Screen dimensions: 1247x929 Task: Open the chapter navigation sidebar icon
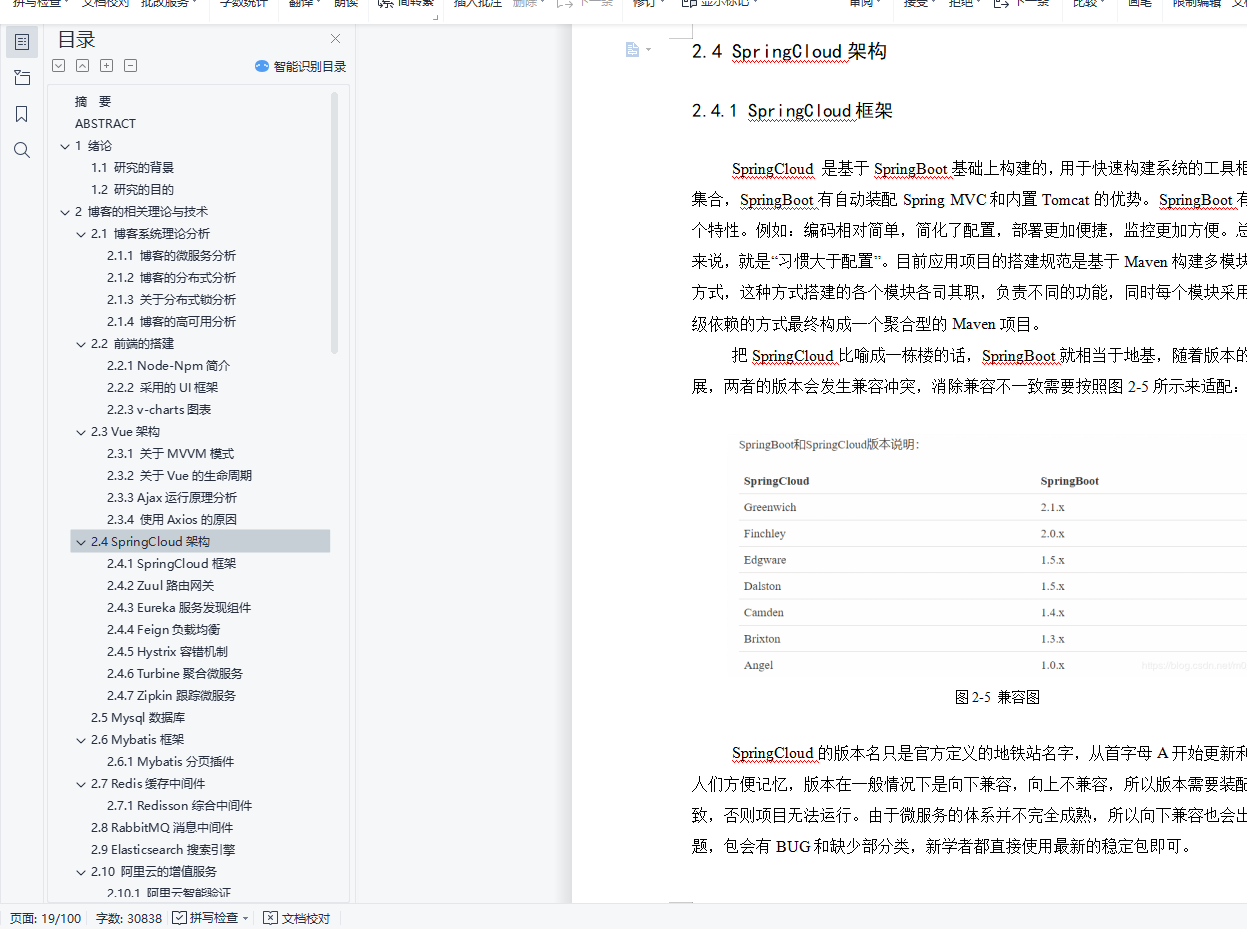coord(22,78)
